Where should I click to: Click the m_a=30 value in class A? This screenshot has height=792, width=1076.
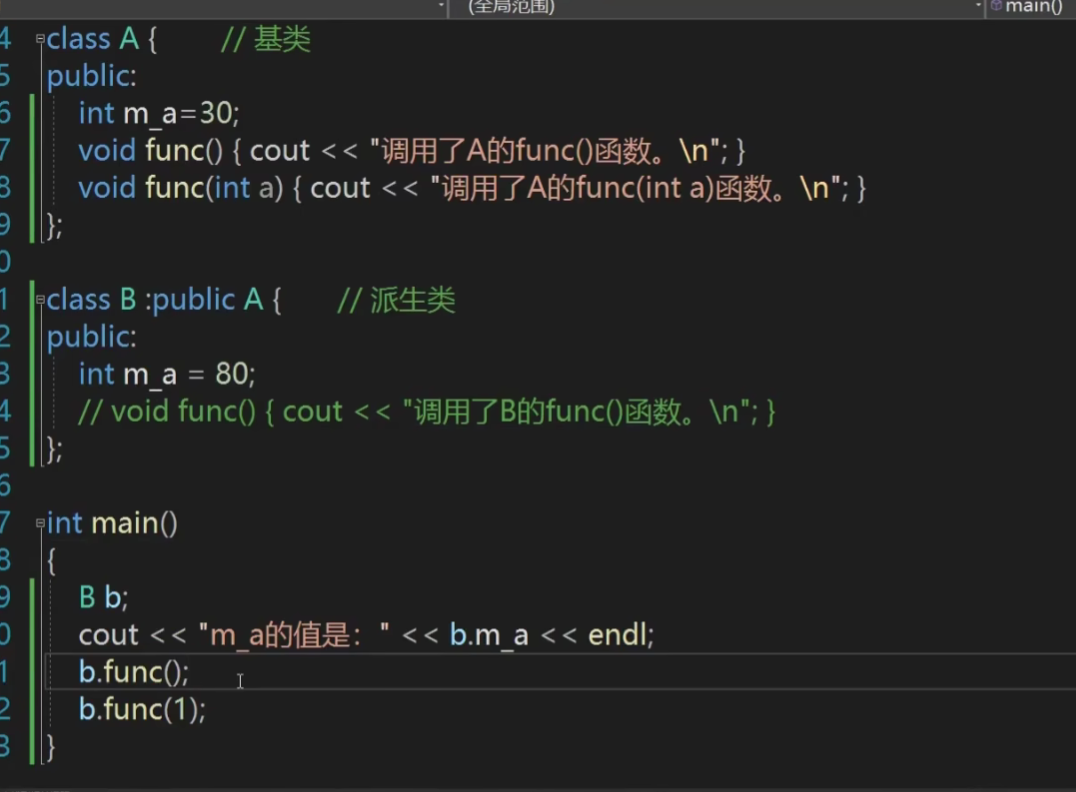(x=216, y=114)
